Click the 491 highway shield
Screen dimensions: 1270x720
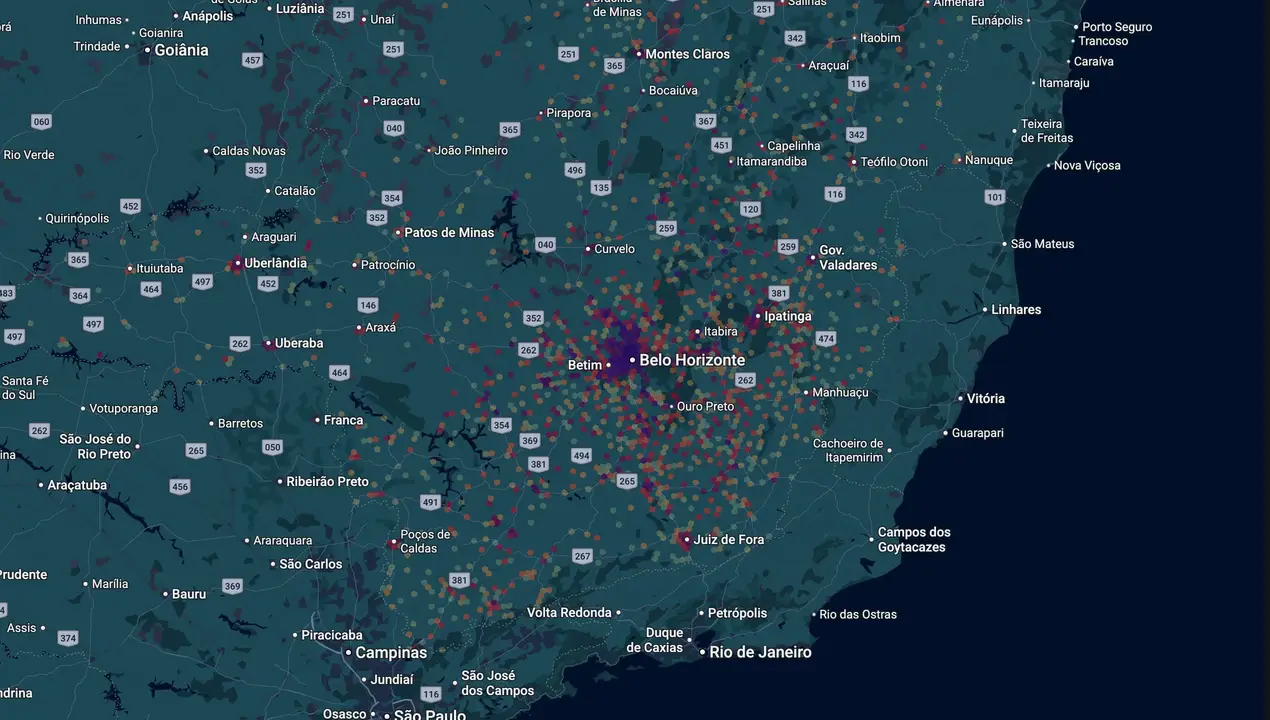[x=430, y=502]
